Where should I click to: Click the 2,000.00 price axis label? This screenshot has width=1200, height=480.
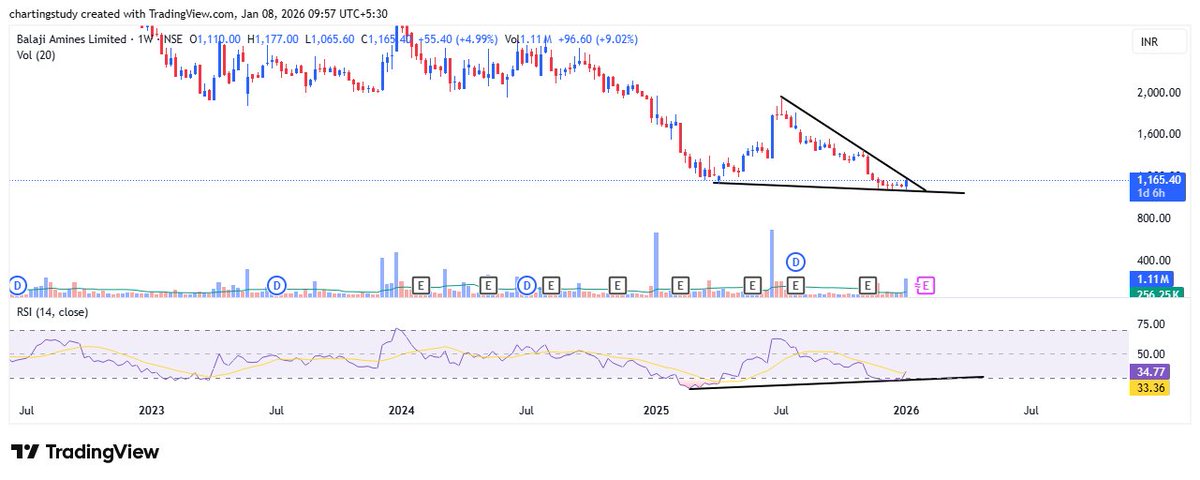[x=1158, y=93]
